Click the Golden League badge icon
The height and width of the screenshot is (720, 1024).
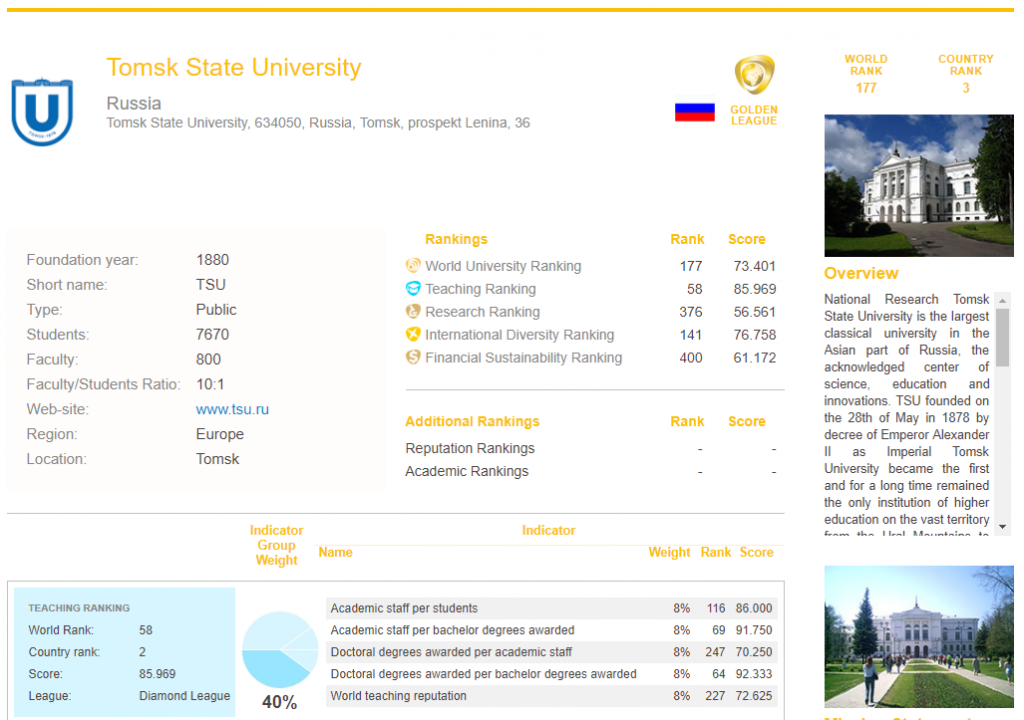pos(754,76)
